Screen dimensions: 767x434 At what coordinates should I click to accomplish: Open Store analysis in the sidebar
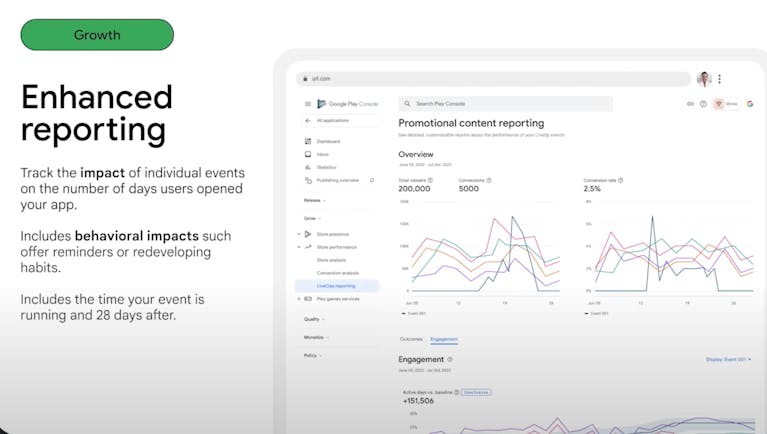tap(331, 260)
